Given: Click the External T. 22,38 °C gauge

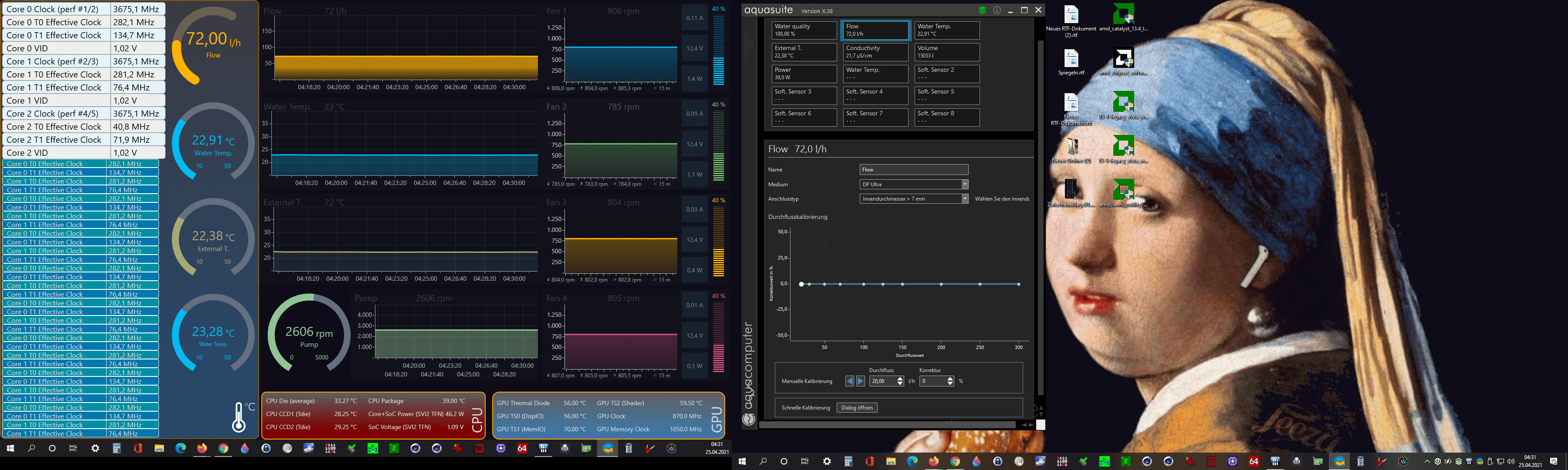Looking at the screenshot, I should coord(213,238).
